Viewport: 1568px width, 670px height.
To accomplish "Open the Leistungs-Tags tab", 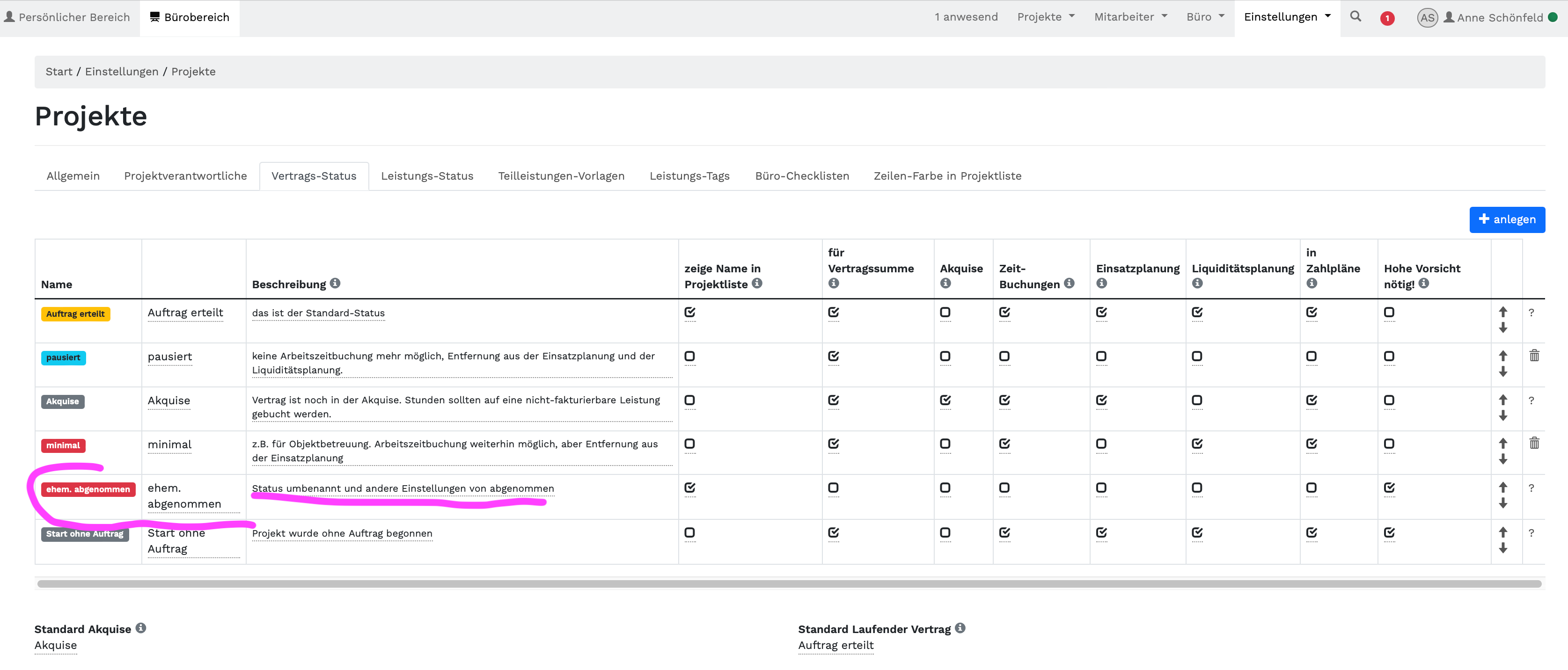I will (x=689, y=176).
